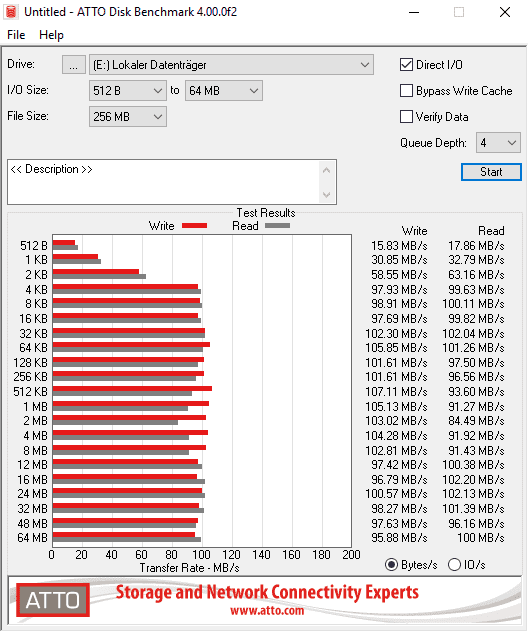Click the 2 KB read value 63.16 MB/s

[476, 275]
